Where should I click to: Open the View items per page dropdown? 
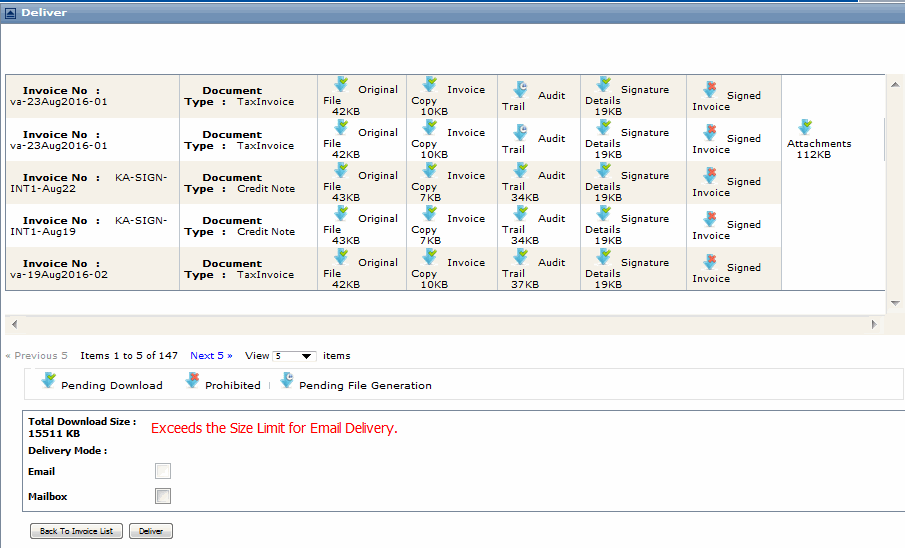[295, 356]
